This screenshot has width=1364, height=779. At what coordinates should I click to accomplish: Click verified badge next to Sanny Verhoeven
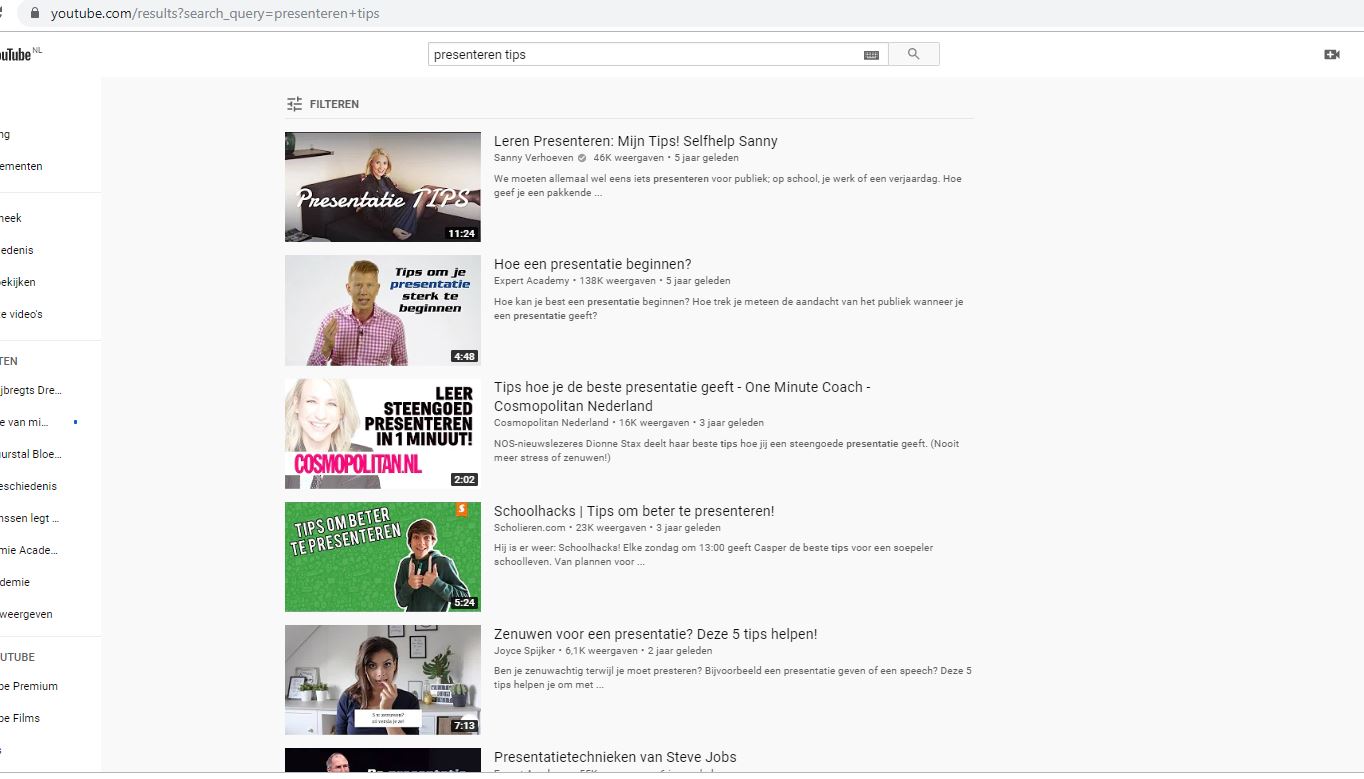582,158
